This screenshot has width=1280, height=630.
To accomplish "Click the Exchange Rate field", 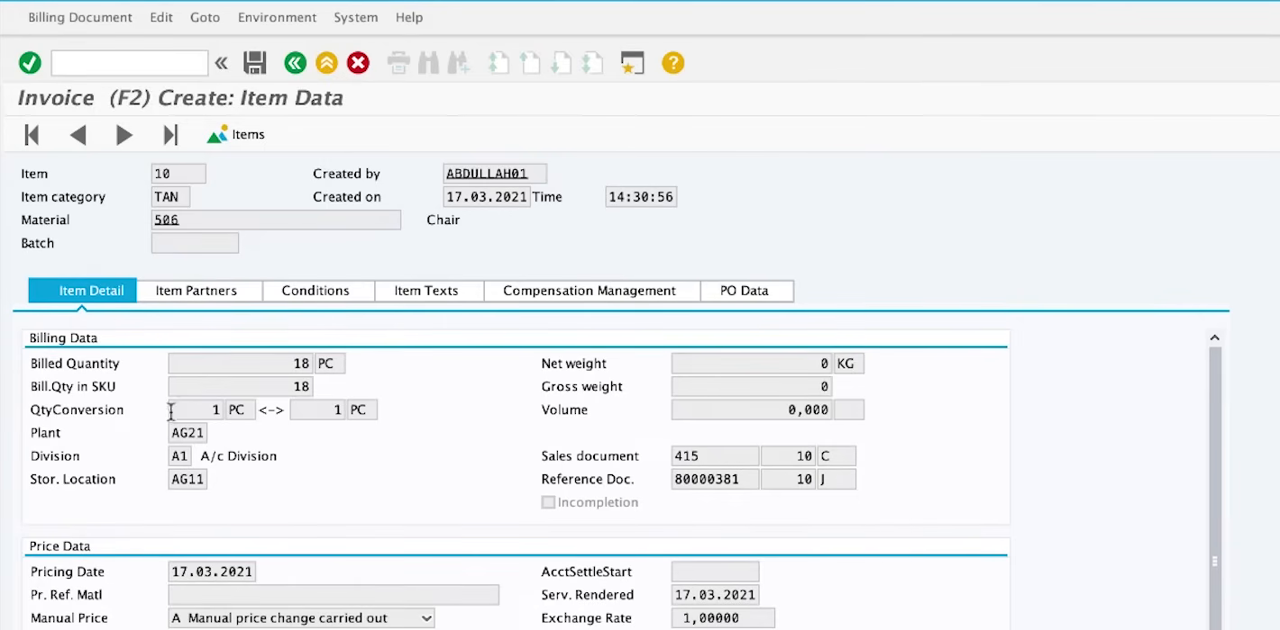I will click(723, 618).
